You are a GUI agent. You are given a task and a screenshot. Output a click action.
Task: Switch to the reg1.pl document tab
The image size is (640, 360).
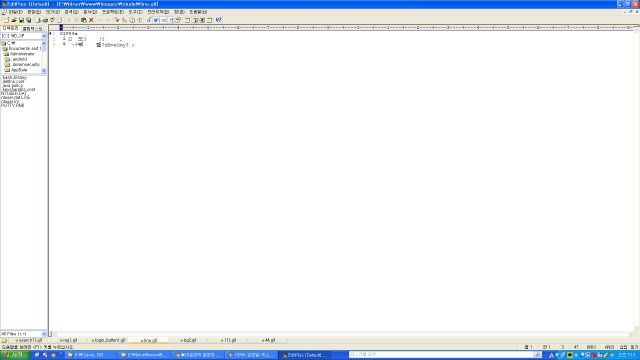68,340
